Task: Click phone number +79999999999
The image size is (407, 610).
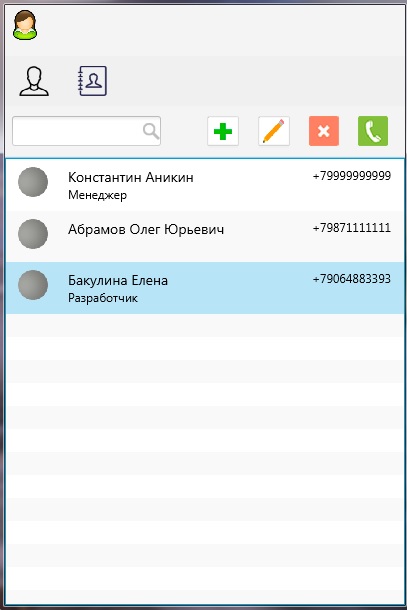Action: pos(352,176)
